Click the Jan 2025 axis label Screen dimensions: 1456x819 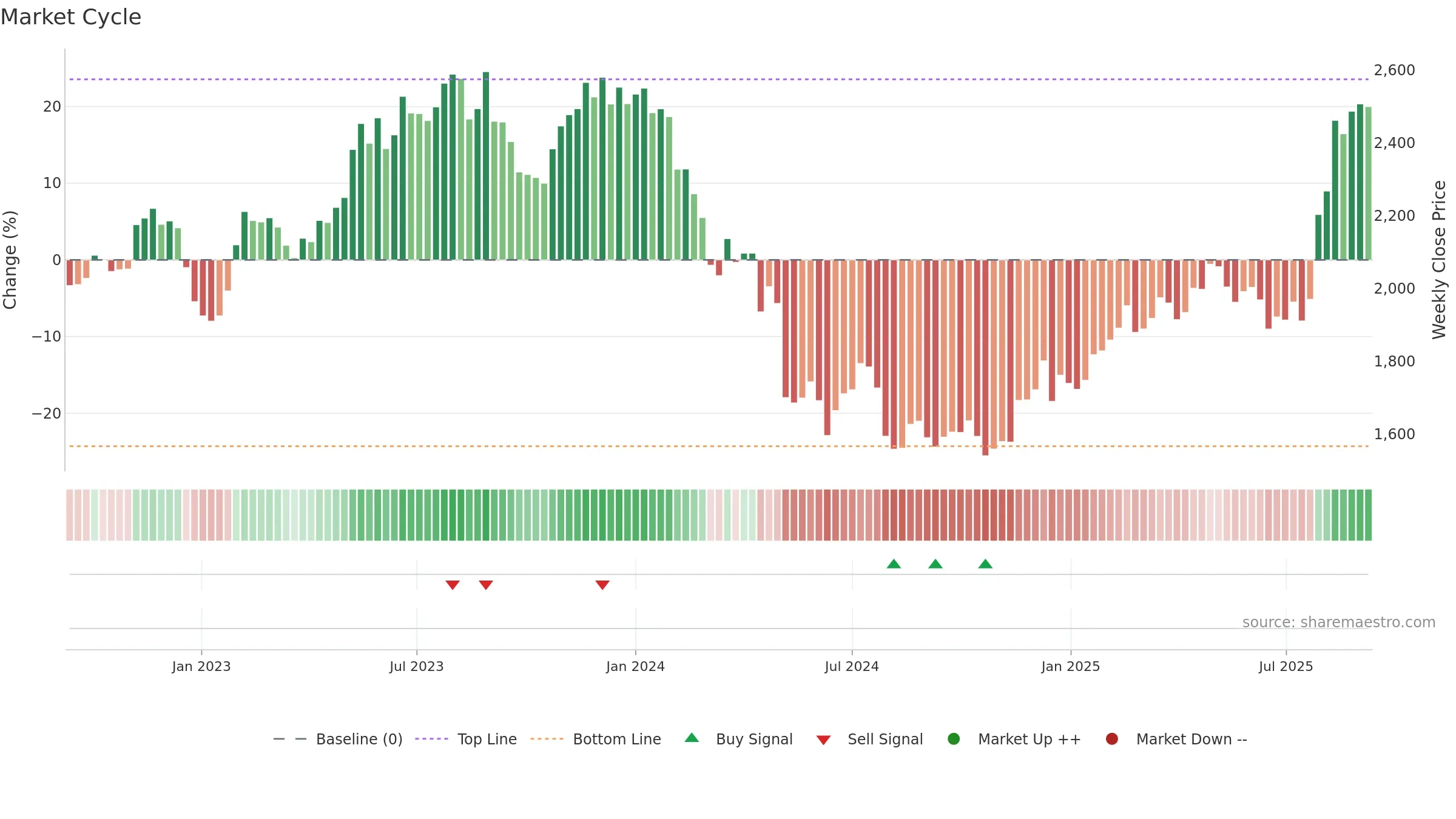point(1071,666)
